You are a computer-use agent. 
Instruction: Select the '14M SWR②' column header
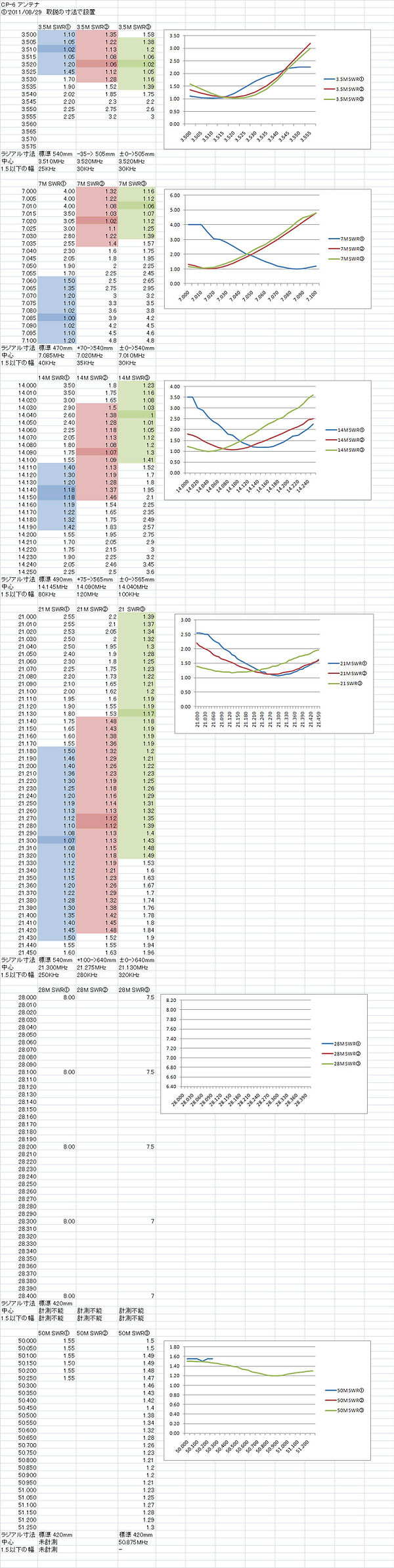tap(93, 377)
